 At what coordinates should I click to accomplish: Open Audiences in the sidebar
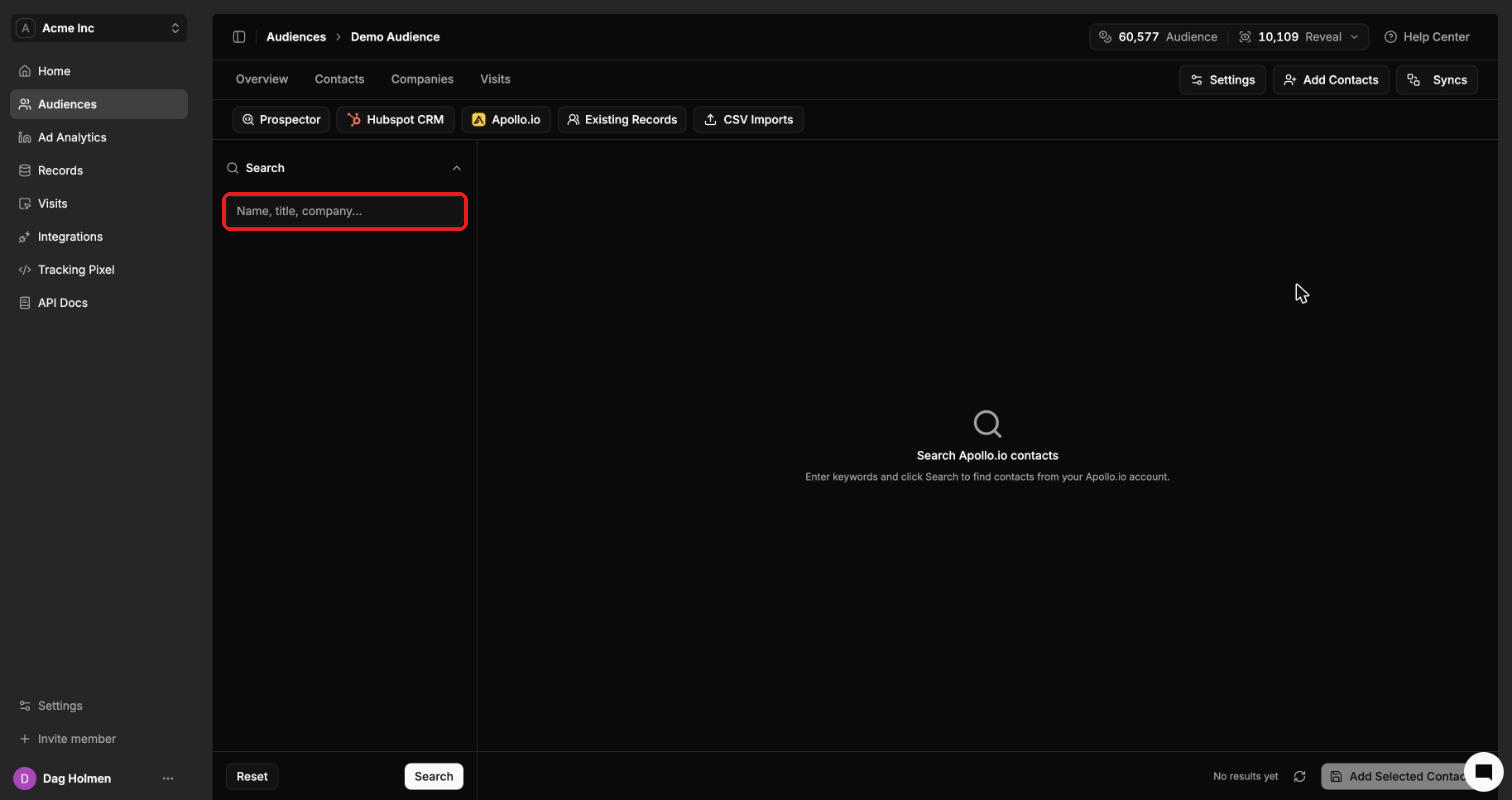pyautogui.click(x=99, y=104)
